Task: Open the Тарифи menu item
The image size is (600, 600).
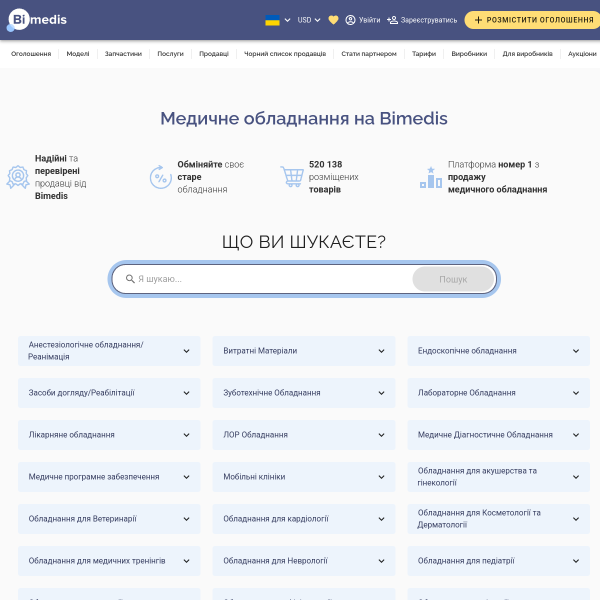Action: pos(424,54)
